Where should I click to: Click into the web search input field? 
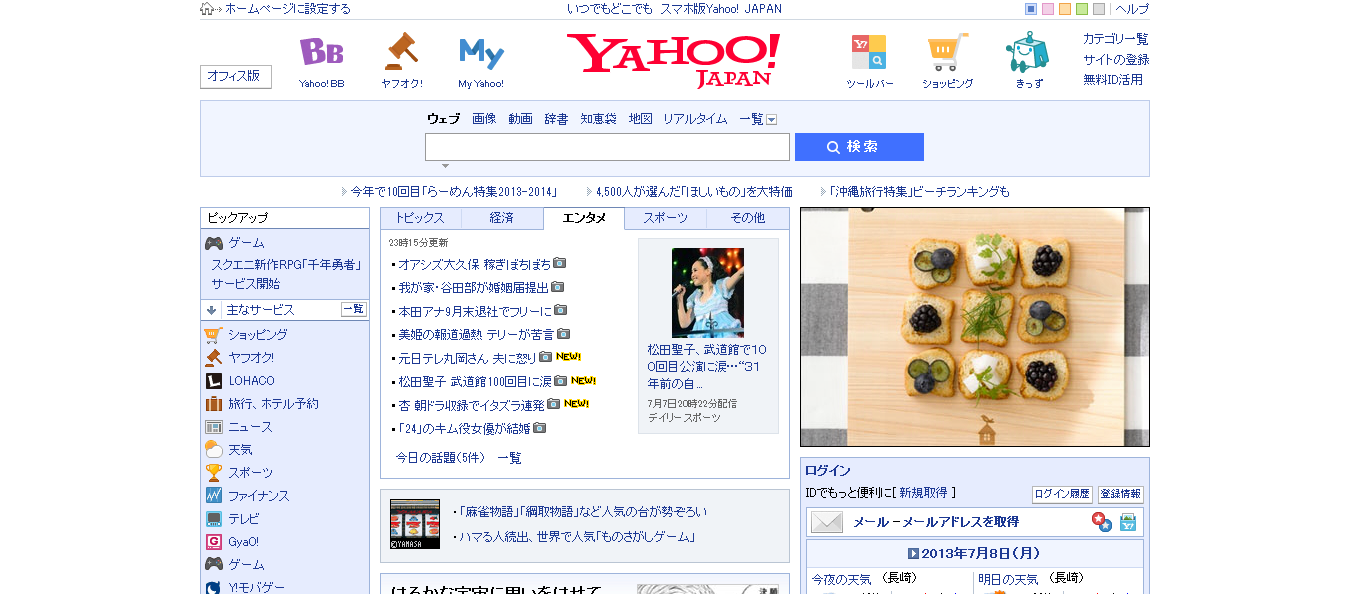click(x=607, y=147)
